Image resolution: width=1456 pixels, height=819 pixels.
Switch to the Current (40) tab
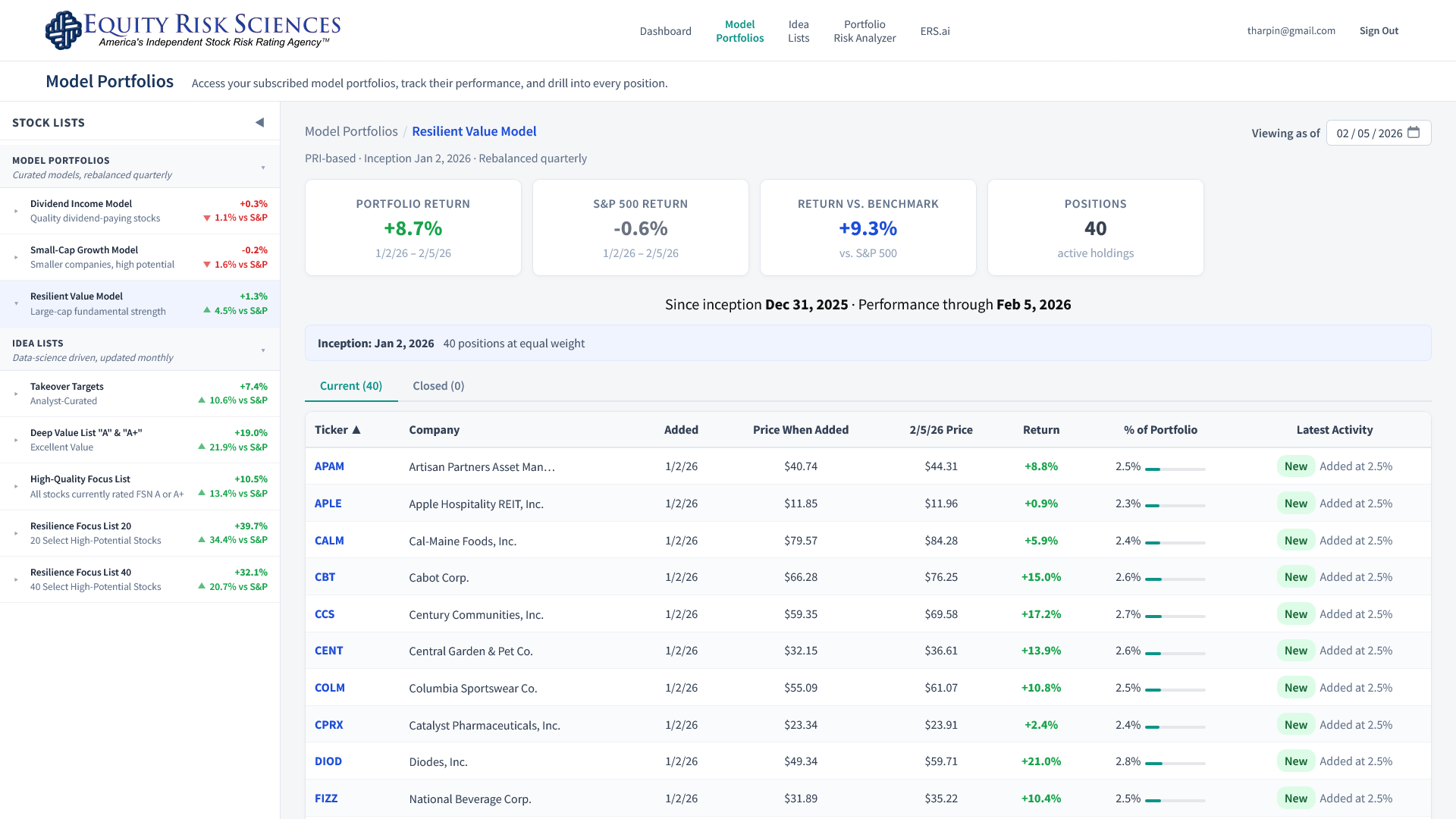coord(351,385)
